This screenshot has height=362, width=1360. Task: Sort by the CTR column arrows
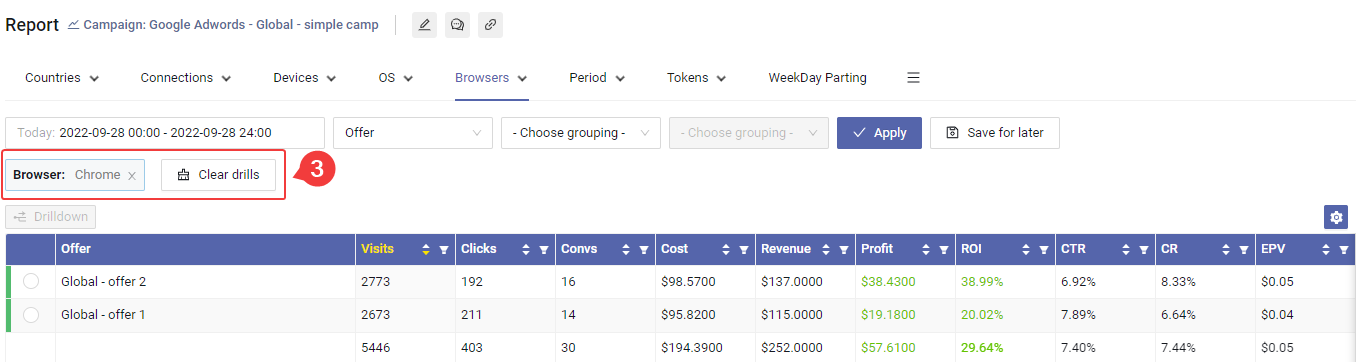1126,249
